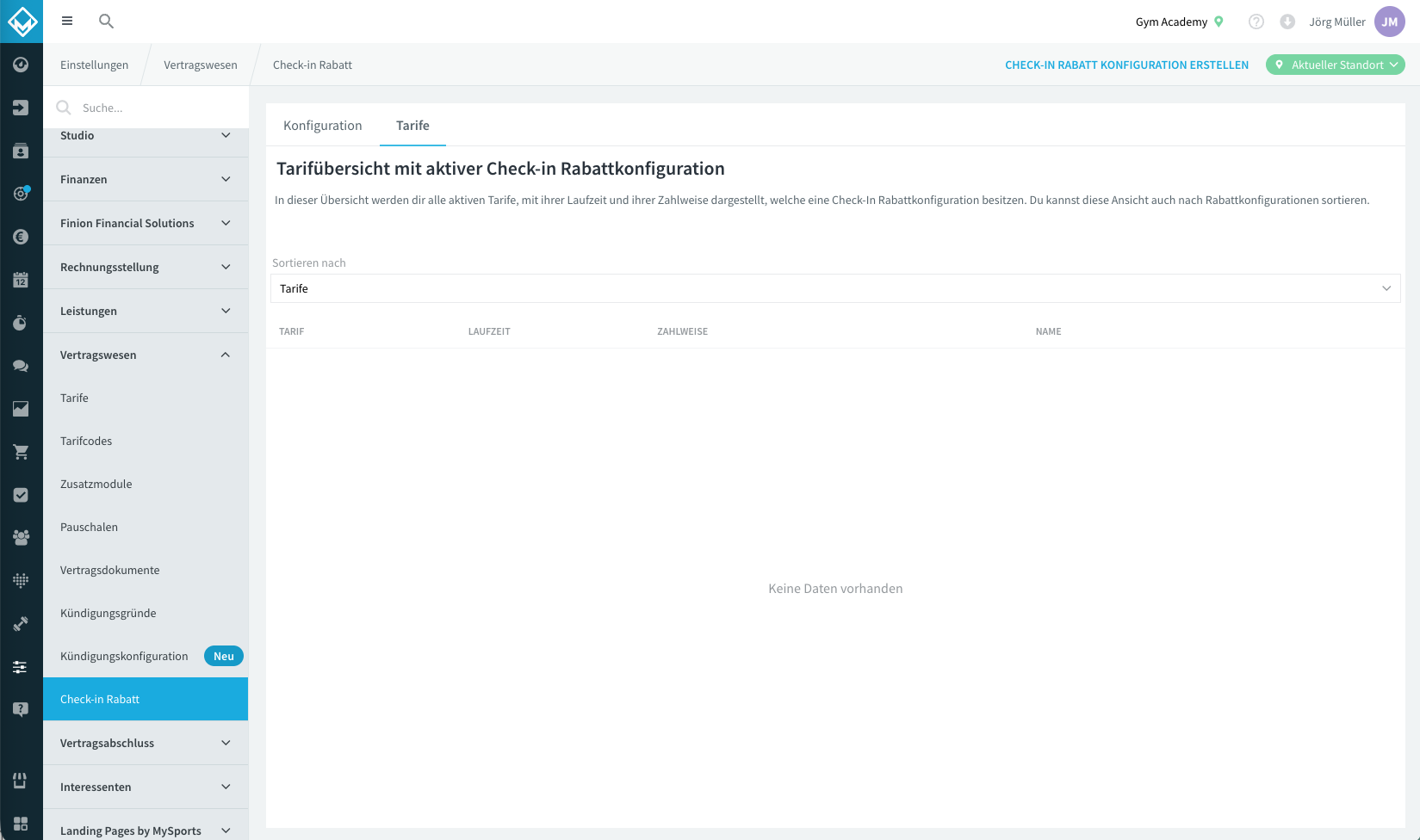Expand the Vertragsabschluss section
The image size is (1420, 840).
click(x=146, y=743)
